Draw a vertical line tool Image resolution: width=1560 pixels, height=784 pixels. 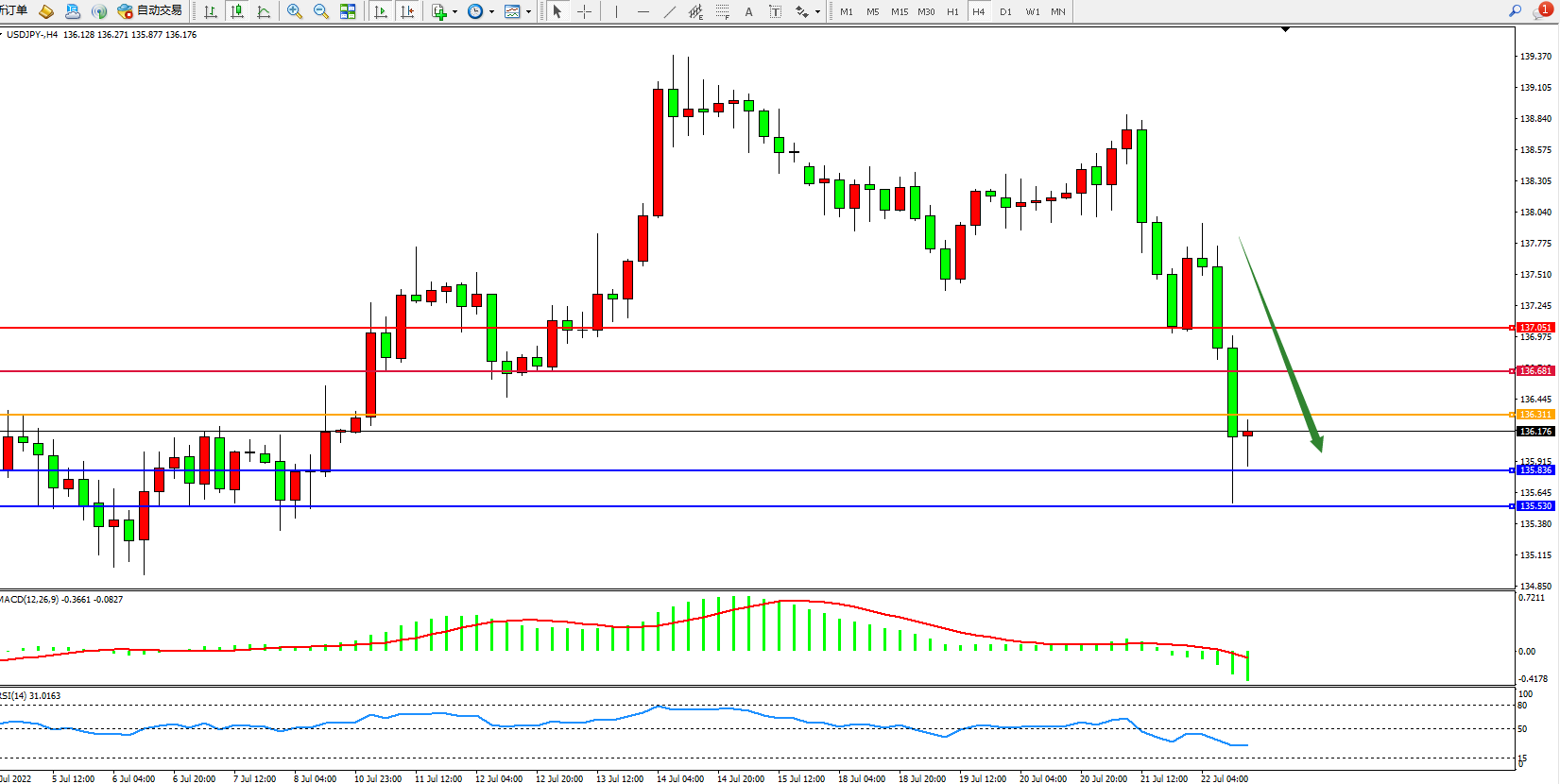coord(616,11)
